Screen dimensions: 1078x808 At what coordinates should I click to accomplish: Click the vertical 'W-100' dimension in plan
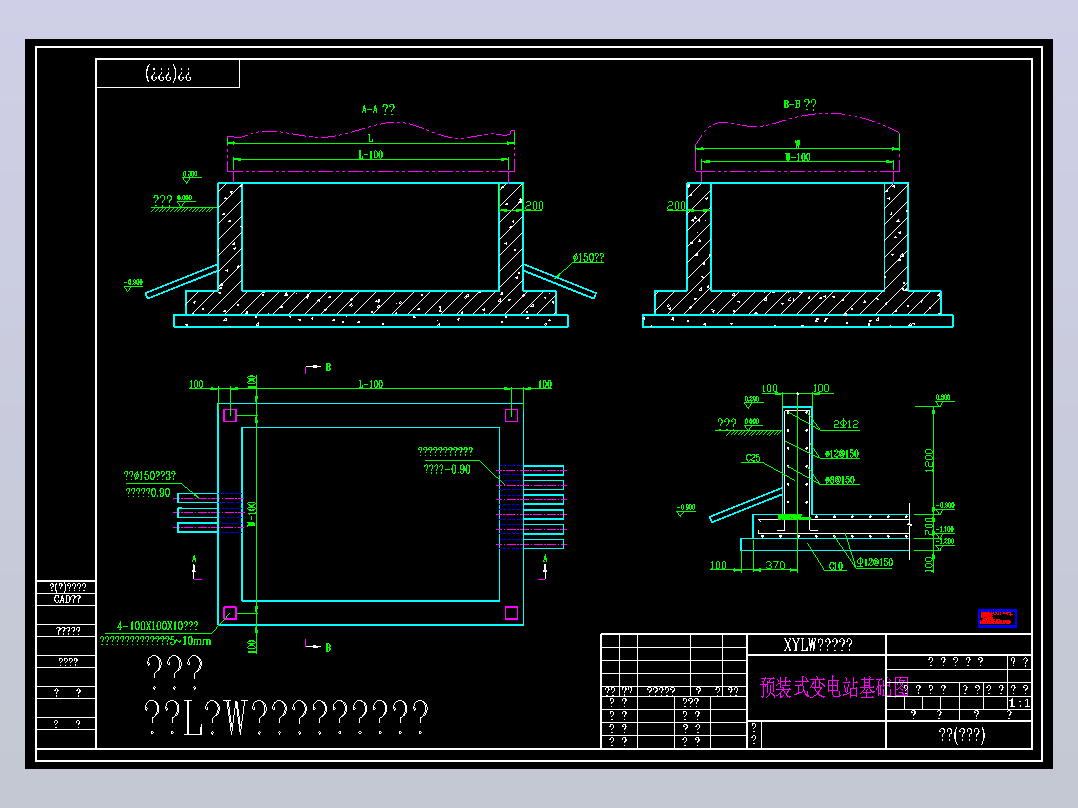252,514
